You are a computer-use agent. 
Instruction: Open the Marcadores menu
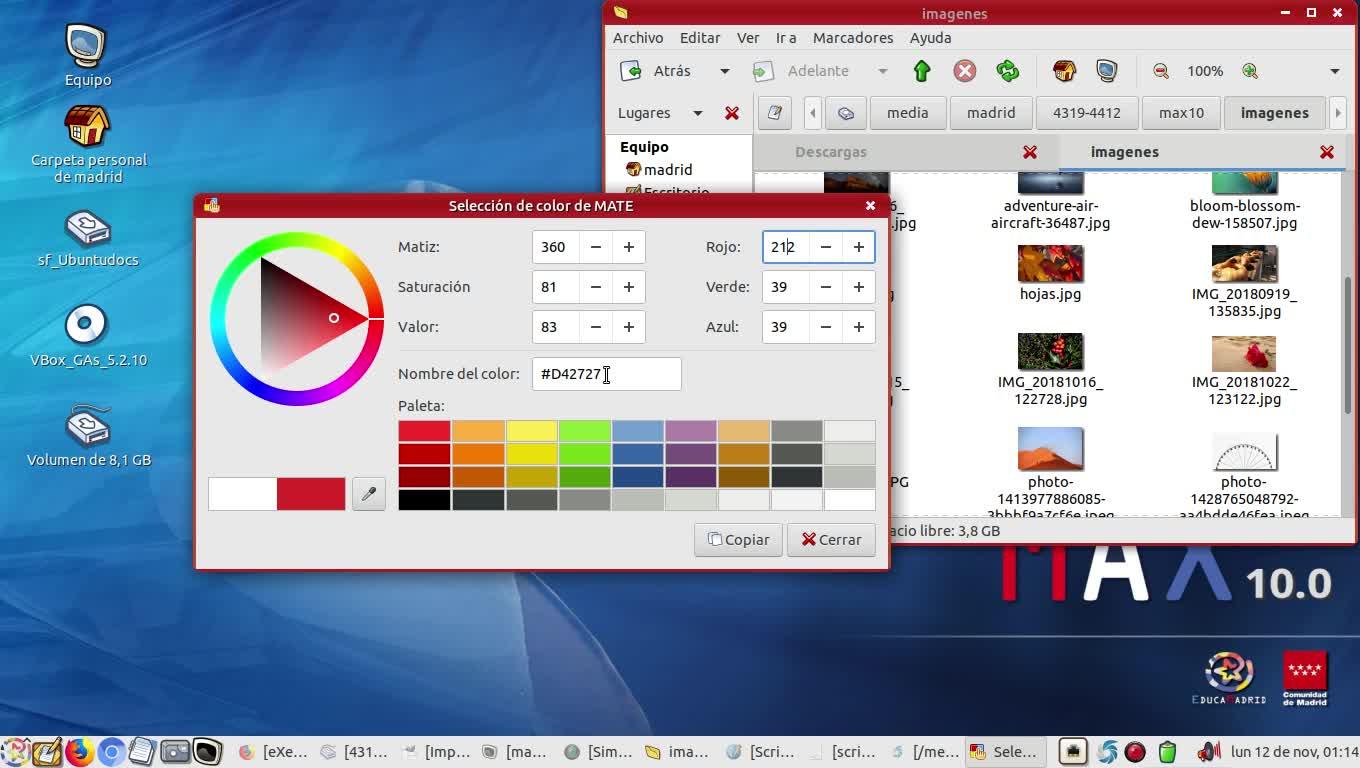click(852, 37)
